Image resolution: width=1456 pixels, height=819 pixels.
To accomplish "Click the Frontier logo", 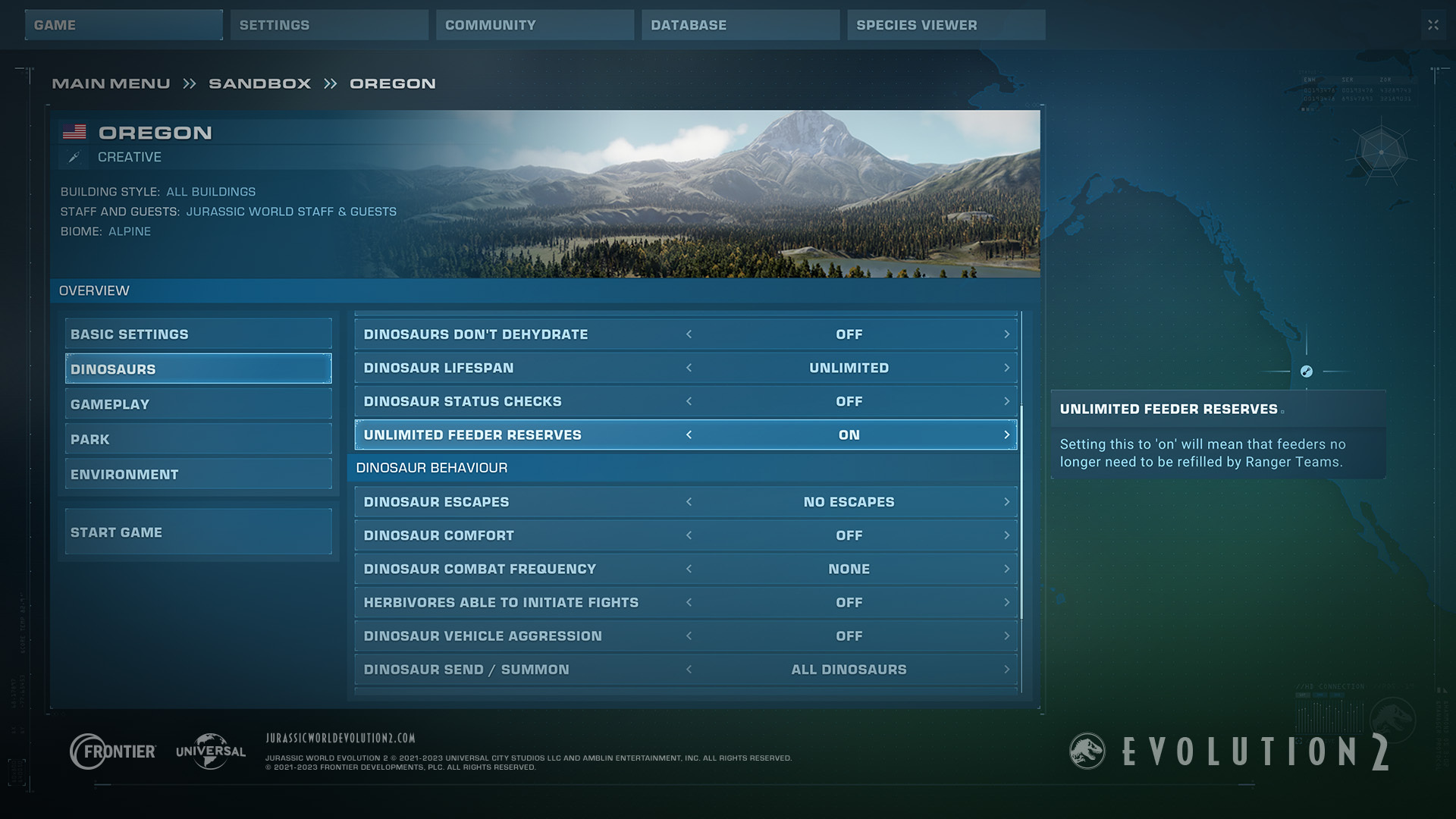I will [x=113, y=752].
